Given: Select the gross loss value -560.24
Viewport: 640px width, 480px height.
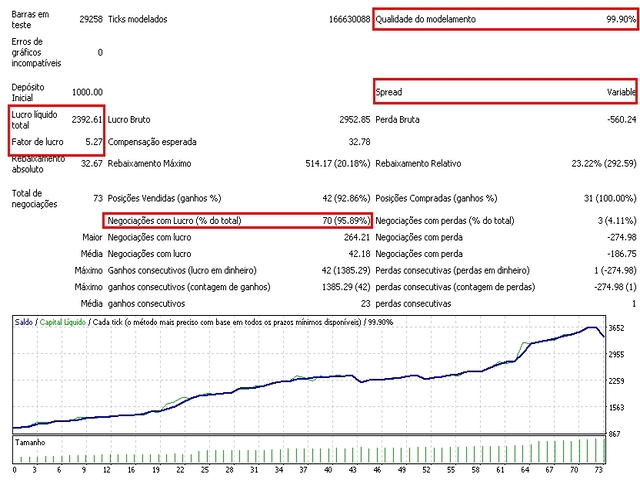Looking at the screenshot, I should click(622, 120).
